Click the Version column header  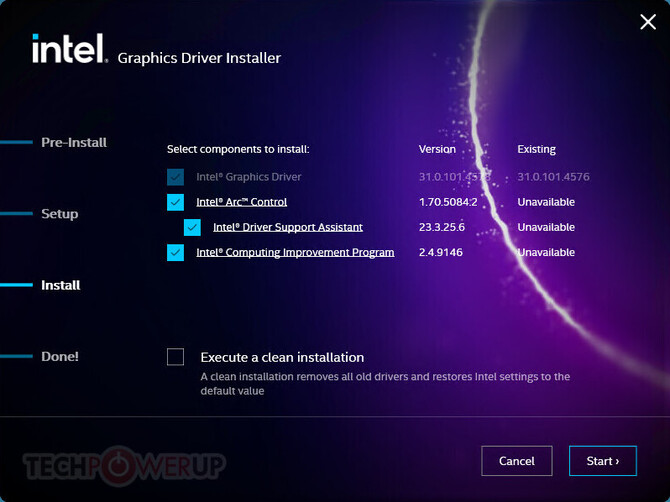(437, 149)
